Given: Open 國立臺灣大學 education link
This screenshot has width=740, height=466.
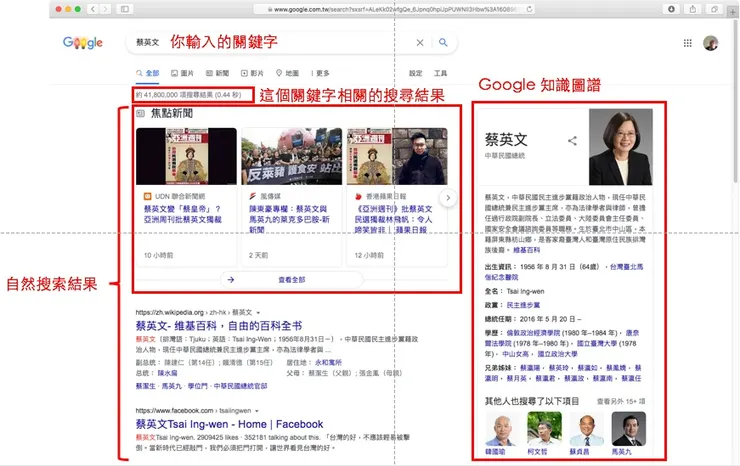Looking at the screenshot, I should tap(597, 343).
